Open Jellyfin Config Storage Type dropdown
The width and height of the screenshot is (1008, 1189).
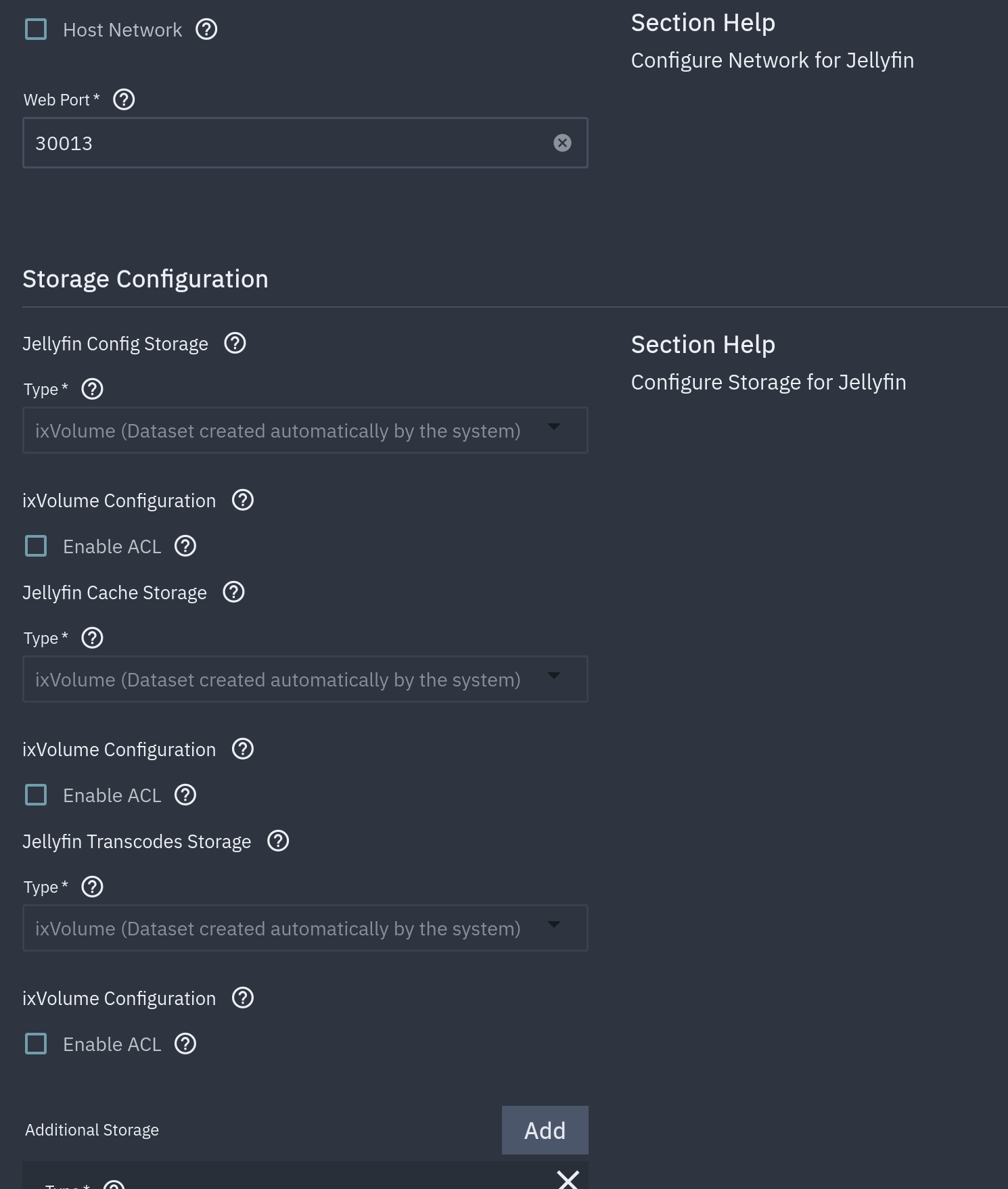[304, 430]
